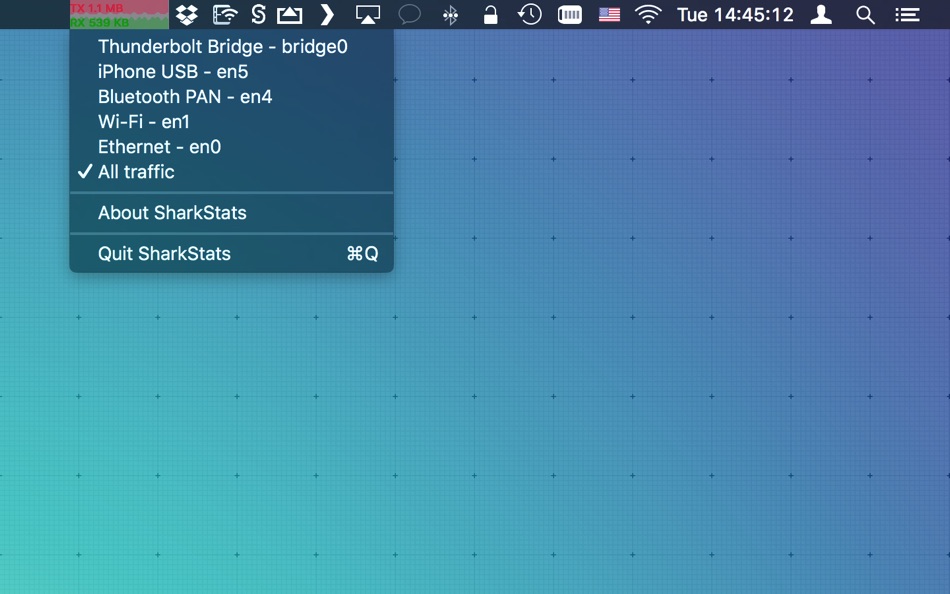Image resolution: width=950 pixels, height=594 pixels.
Task: Click the speech bubble messages icon
Action: click(410, 15)
